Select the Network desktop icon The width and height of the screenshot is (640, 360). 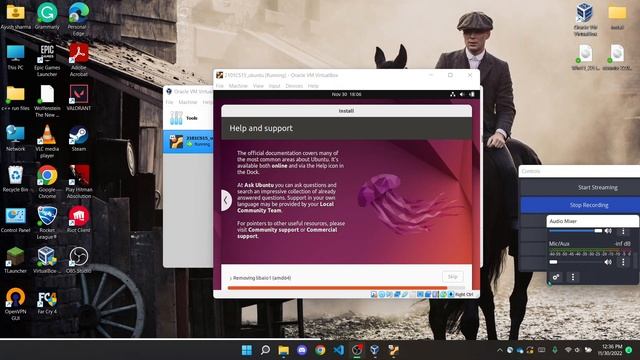click(x=16, y=138)
